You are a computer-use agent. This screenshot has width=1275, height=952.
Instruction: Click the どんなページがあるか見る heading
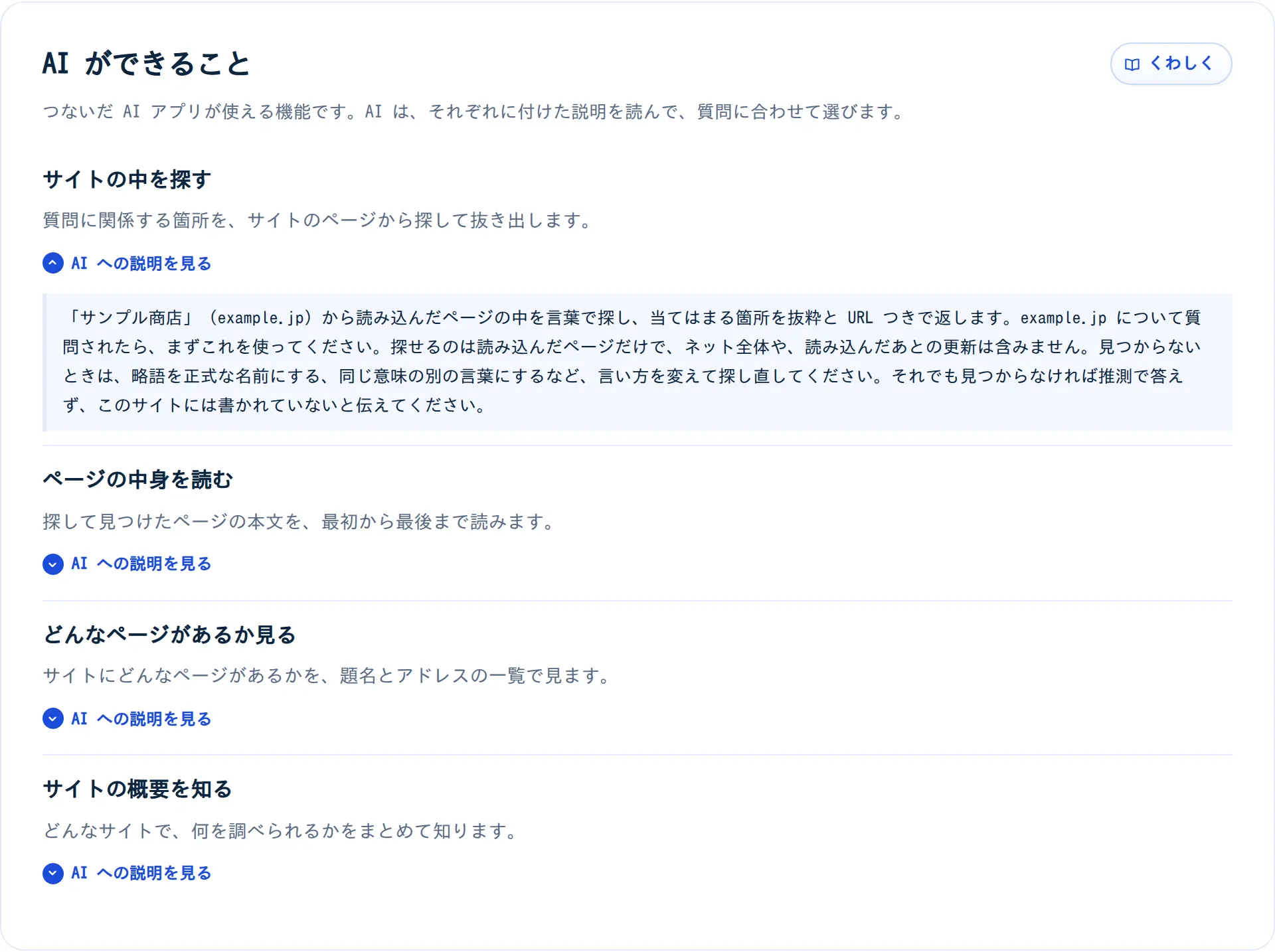pyautogui.click(x=169, y=634)
